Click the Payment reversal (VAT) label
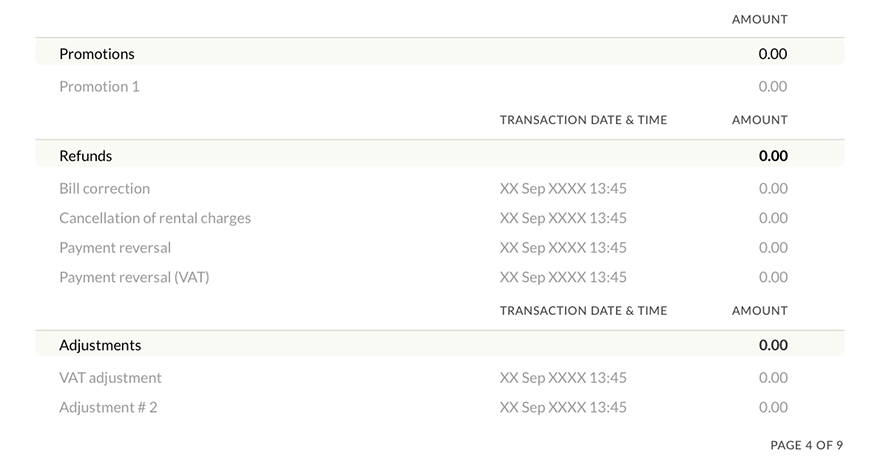880x476 pixels. [134, 277]
